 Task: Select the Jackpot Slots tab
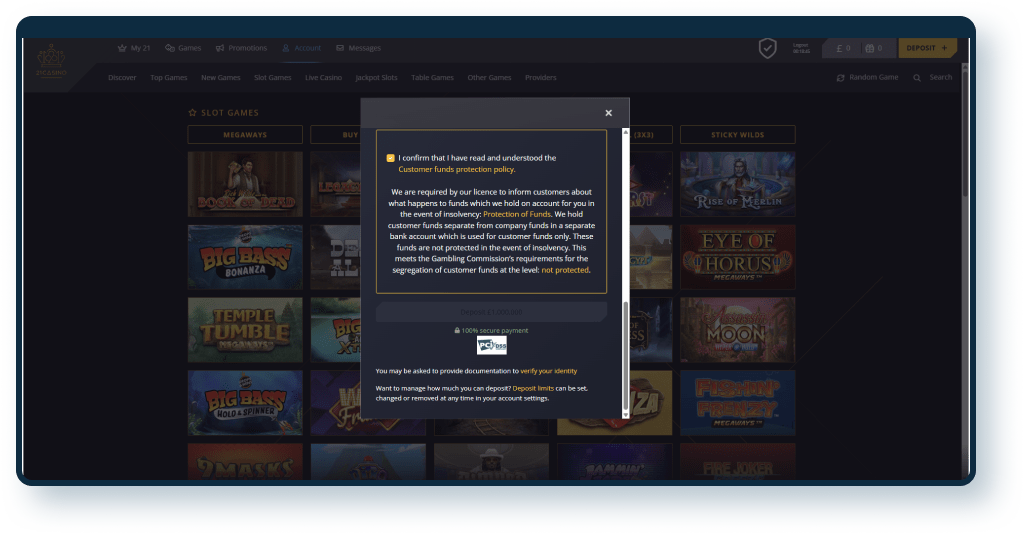[x=376, y=78]
